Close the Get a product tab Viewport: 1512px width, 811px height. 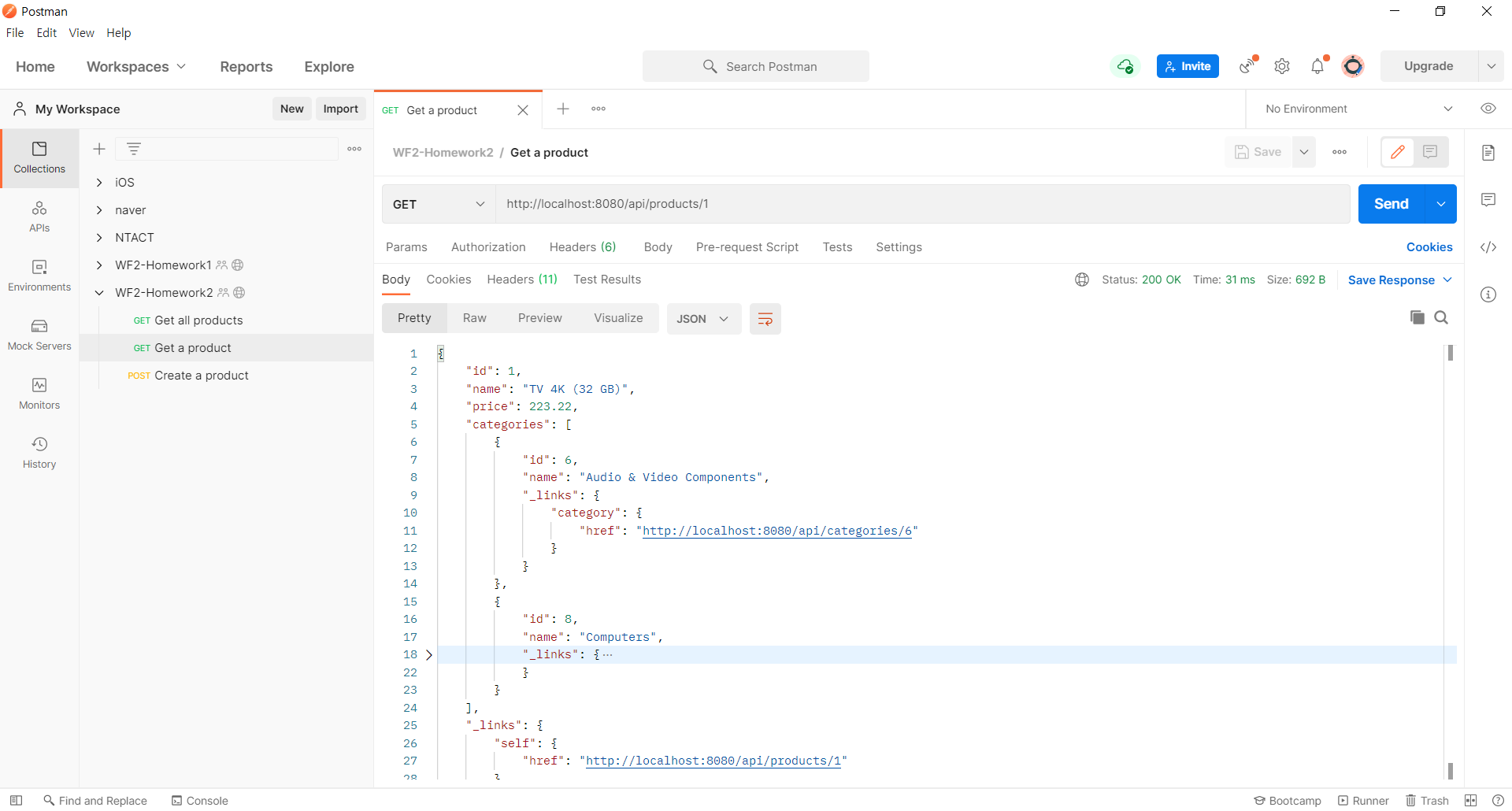523,110
